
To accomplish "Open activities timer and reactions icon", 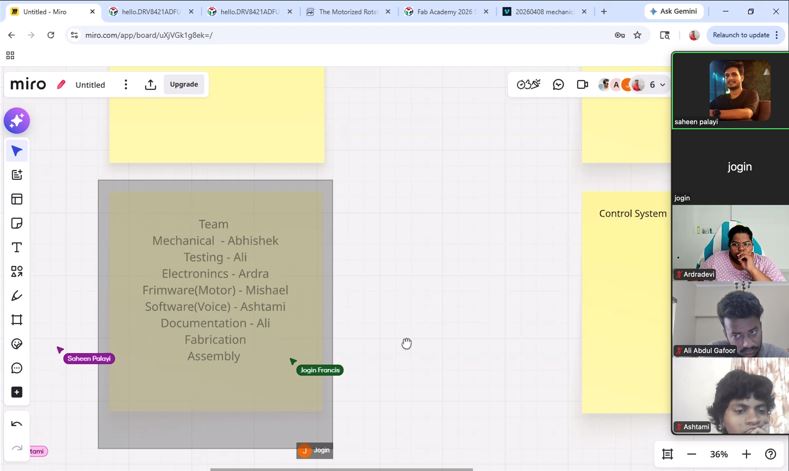I will [528, 85].
